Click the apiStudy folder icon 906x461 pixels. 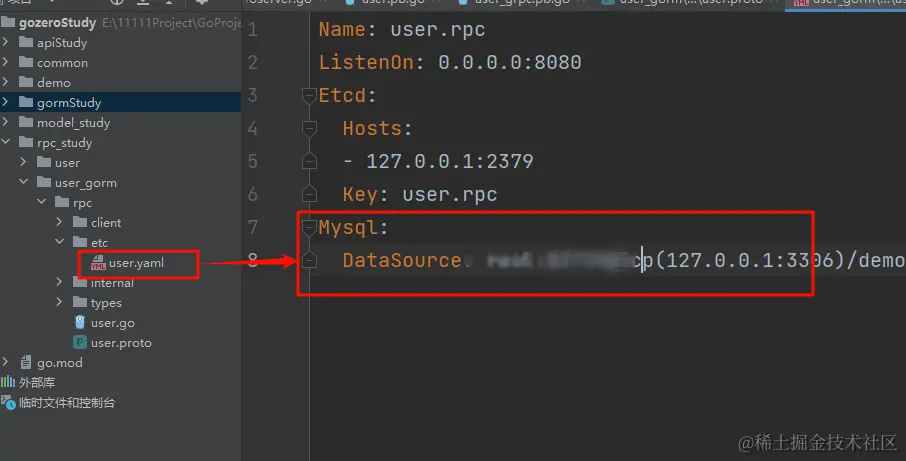coord(25,42)
